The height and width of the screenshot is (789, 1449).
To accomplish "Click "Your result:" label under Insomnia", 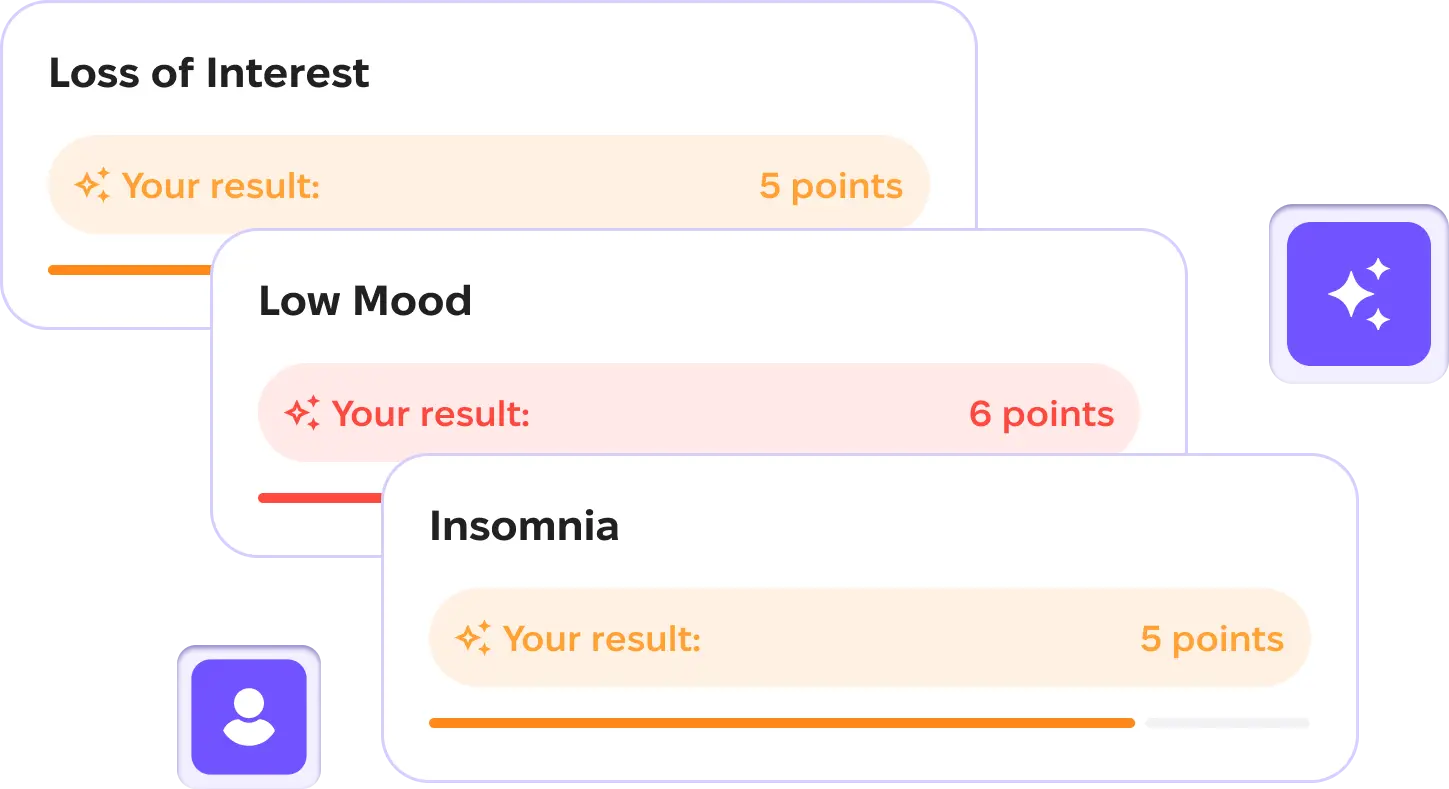I will pyautogui.click(x=602, y=638).
